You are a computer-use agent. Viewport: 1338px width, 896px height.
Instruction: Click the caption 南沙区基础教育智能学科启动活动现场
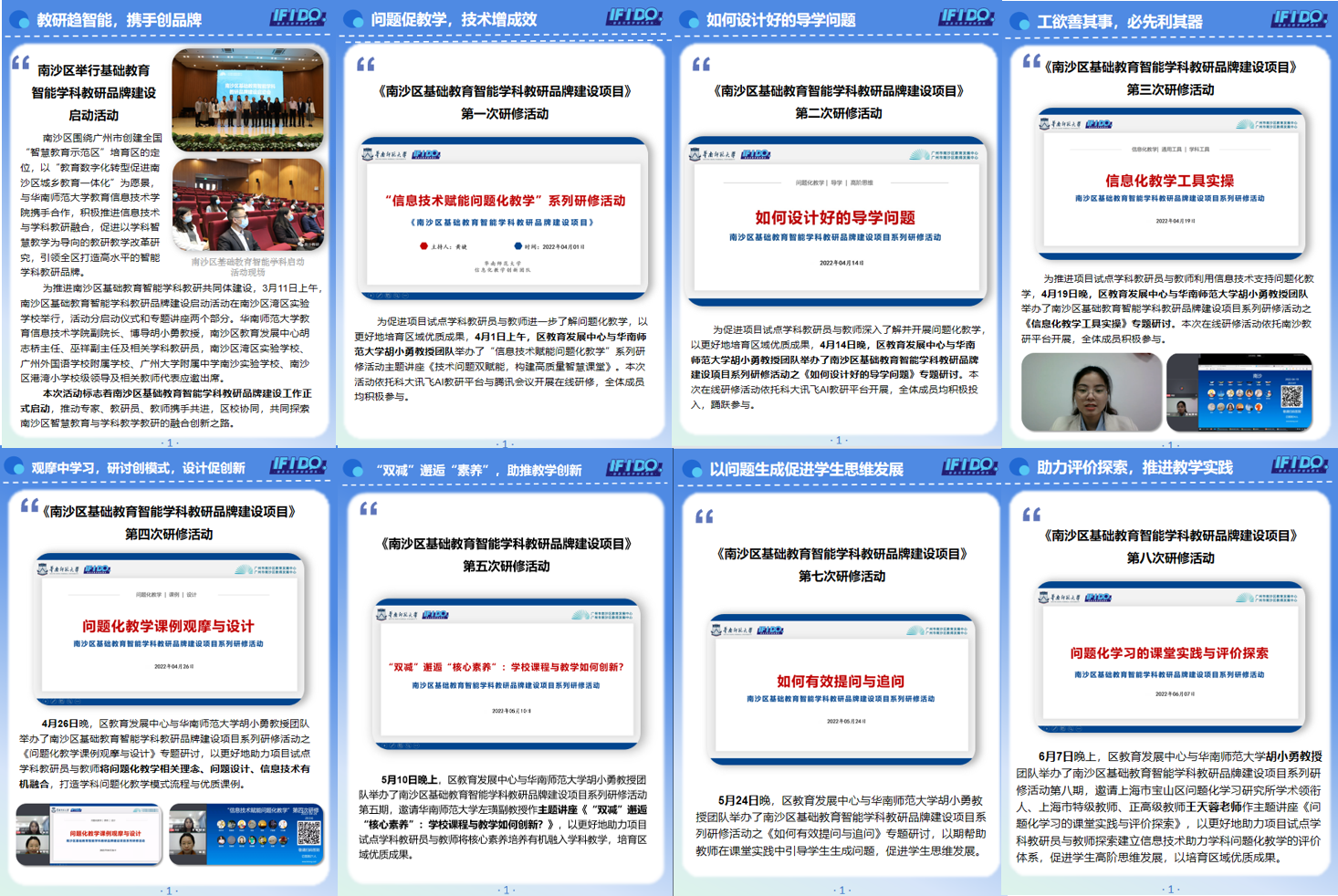247,266
